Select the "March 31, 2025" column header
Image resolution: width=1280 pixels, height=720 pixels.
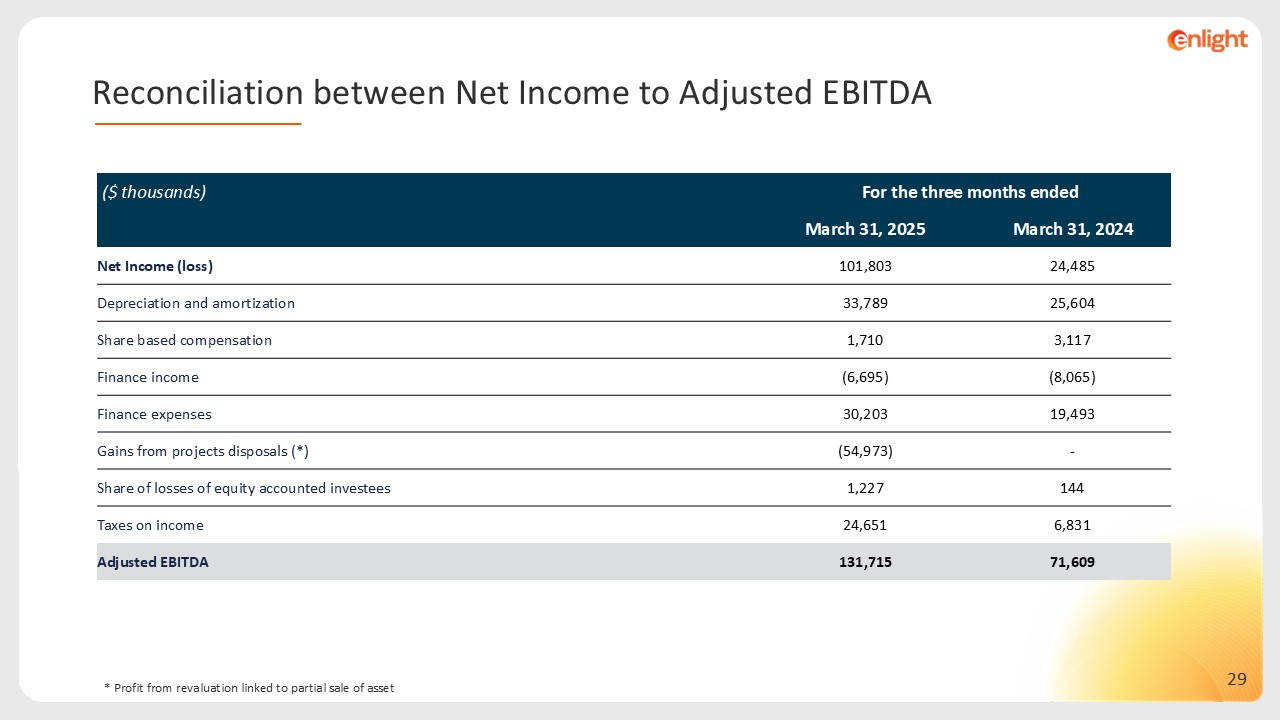click(x=865, y=229)
